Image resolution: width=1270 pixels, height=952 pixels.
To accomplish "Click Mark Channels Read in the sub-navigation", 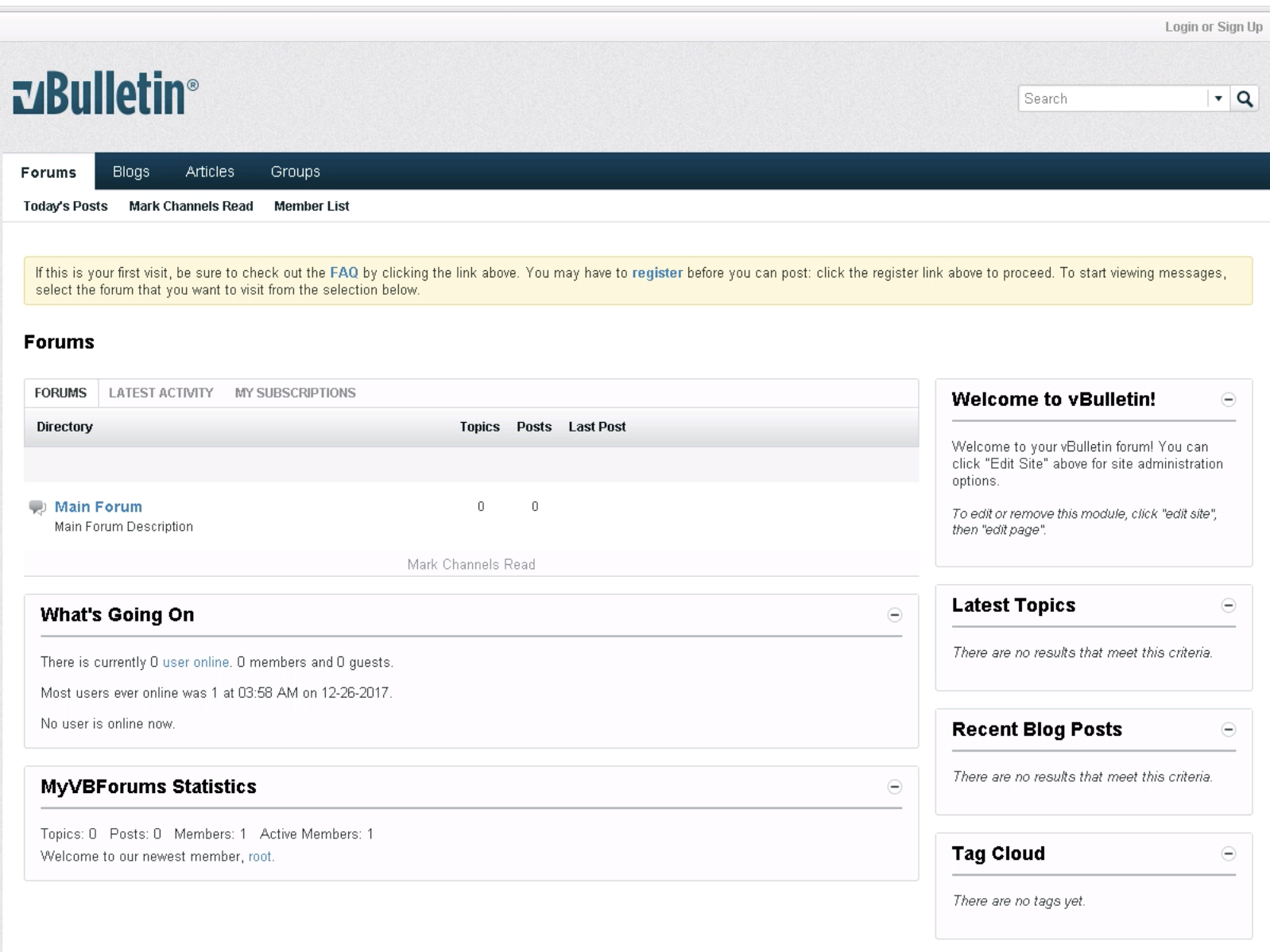I will (x=191, y=206).
